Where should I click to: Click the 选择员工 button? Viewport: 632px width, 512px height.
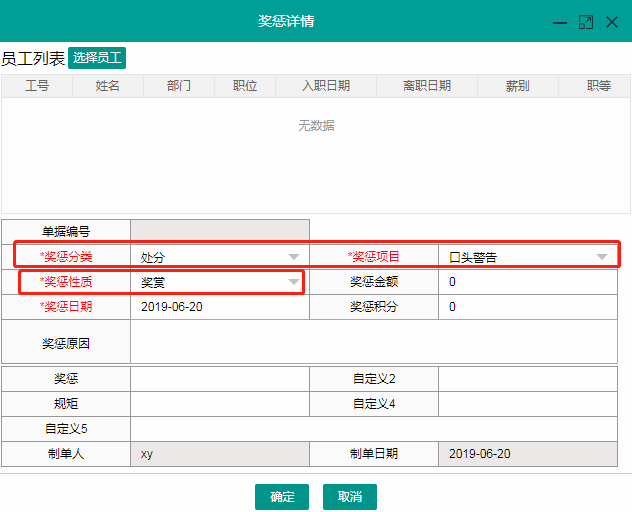[x=97, y=58]
